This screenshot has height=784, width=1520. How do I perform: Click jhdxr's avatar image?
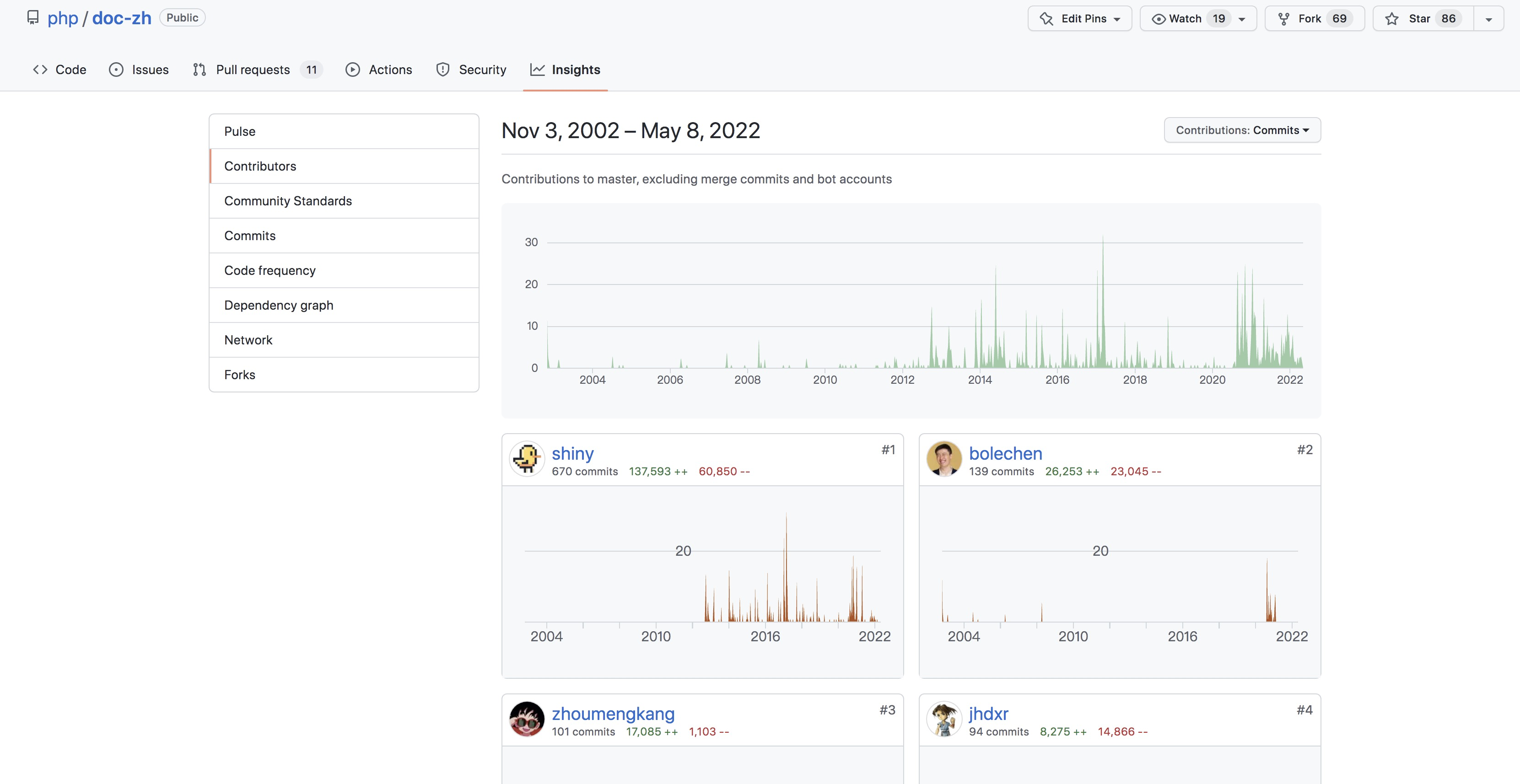pos(943,719)
